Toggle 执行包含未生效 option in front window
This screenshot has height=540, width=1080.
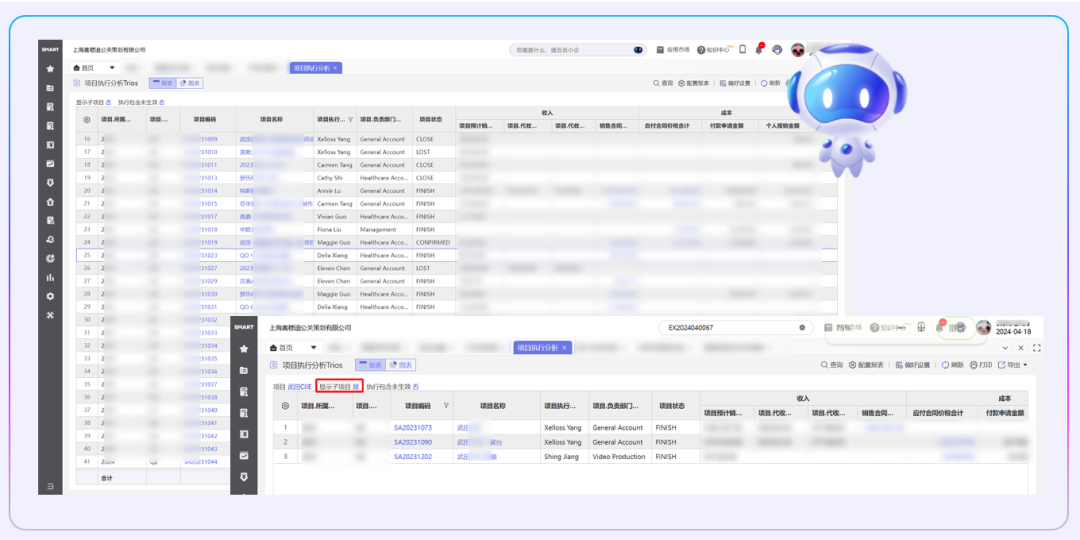point(392,386)
